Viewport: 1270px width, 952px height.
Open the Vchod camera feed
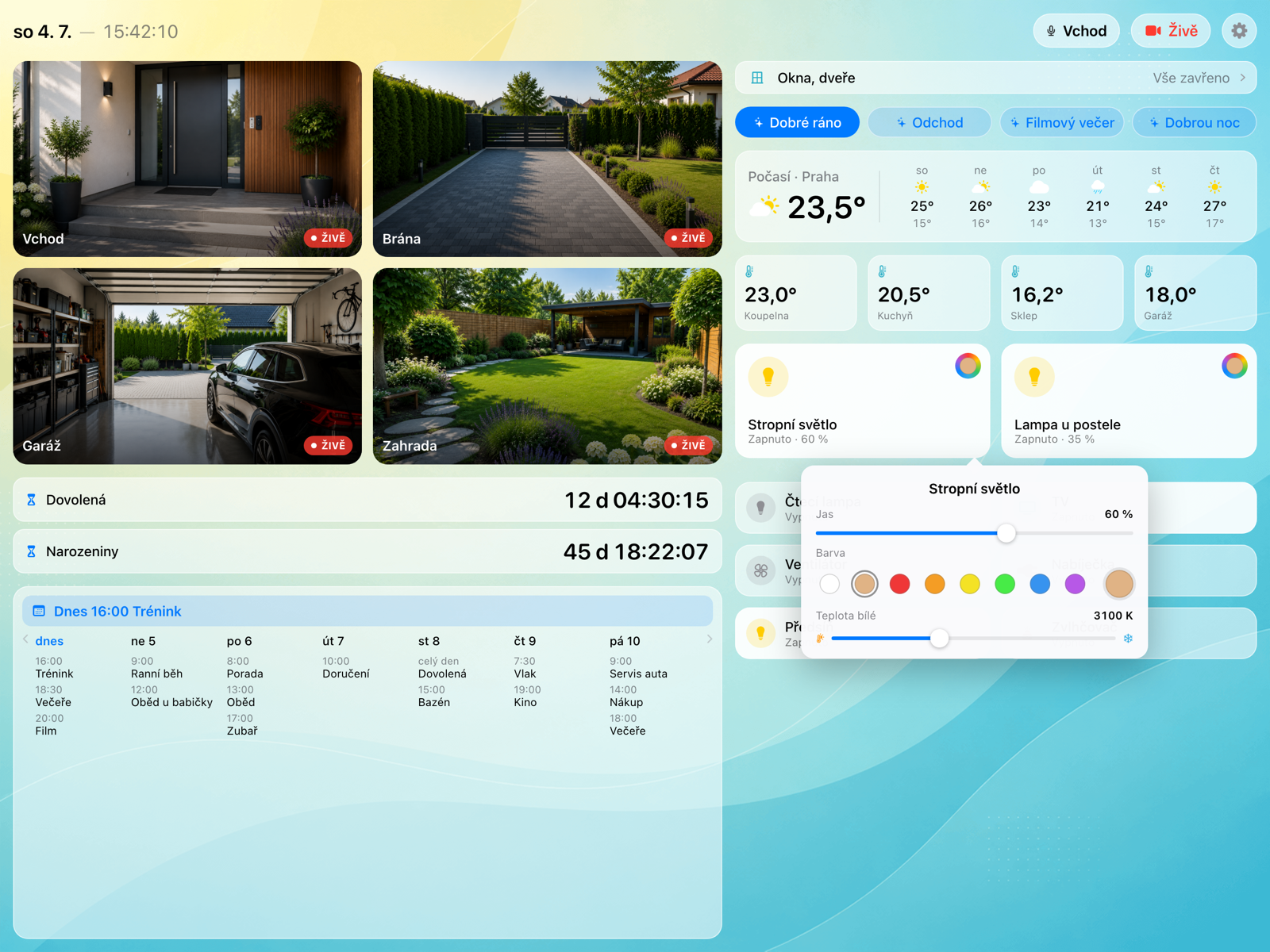click(187, 159)
